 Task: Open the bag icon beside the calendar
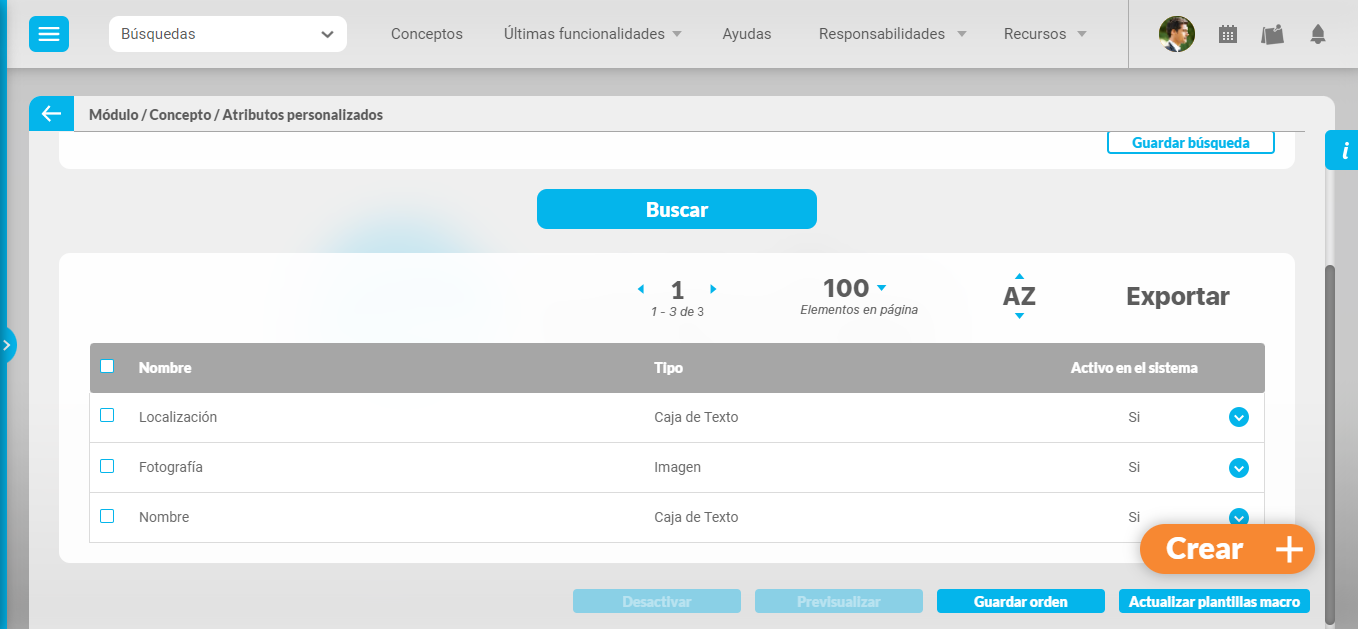pos(1272,34)
